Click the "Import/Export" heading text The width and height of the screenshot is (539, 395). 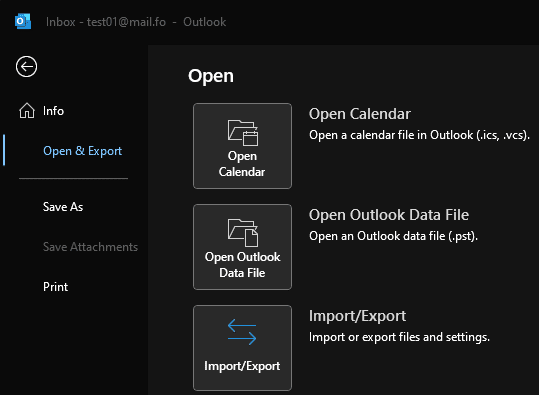357,316
